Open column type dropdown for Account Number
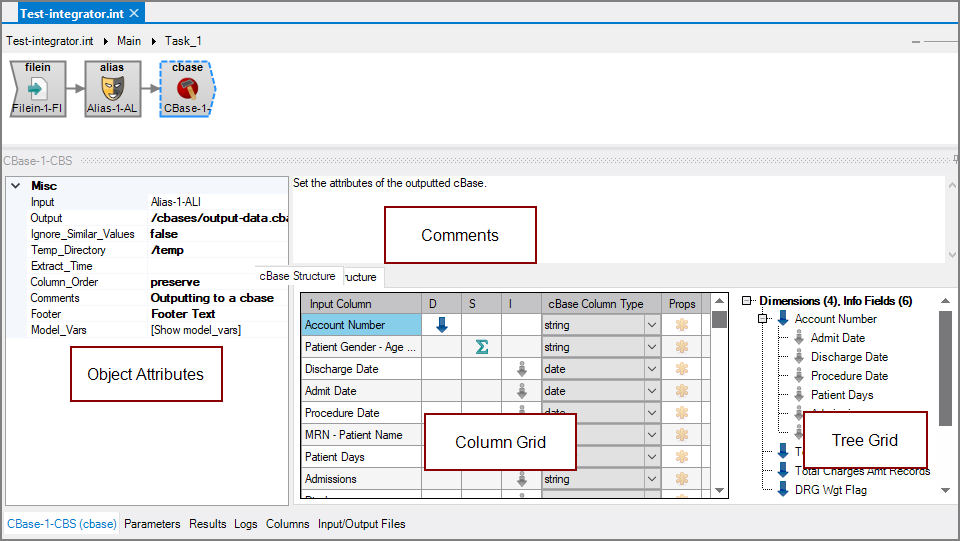Screen dimensions: 960x541 [x=651, y=325]
